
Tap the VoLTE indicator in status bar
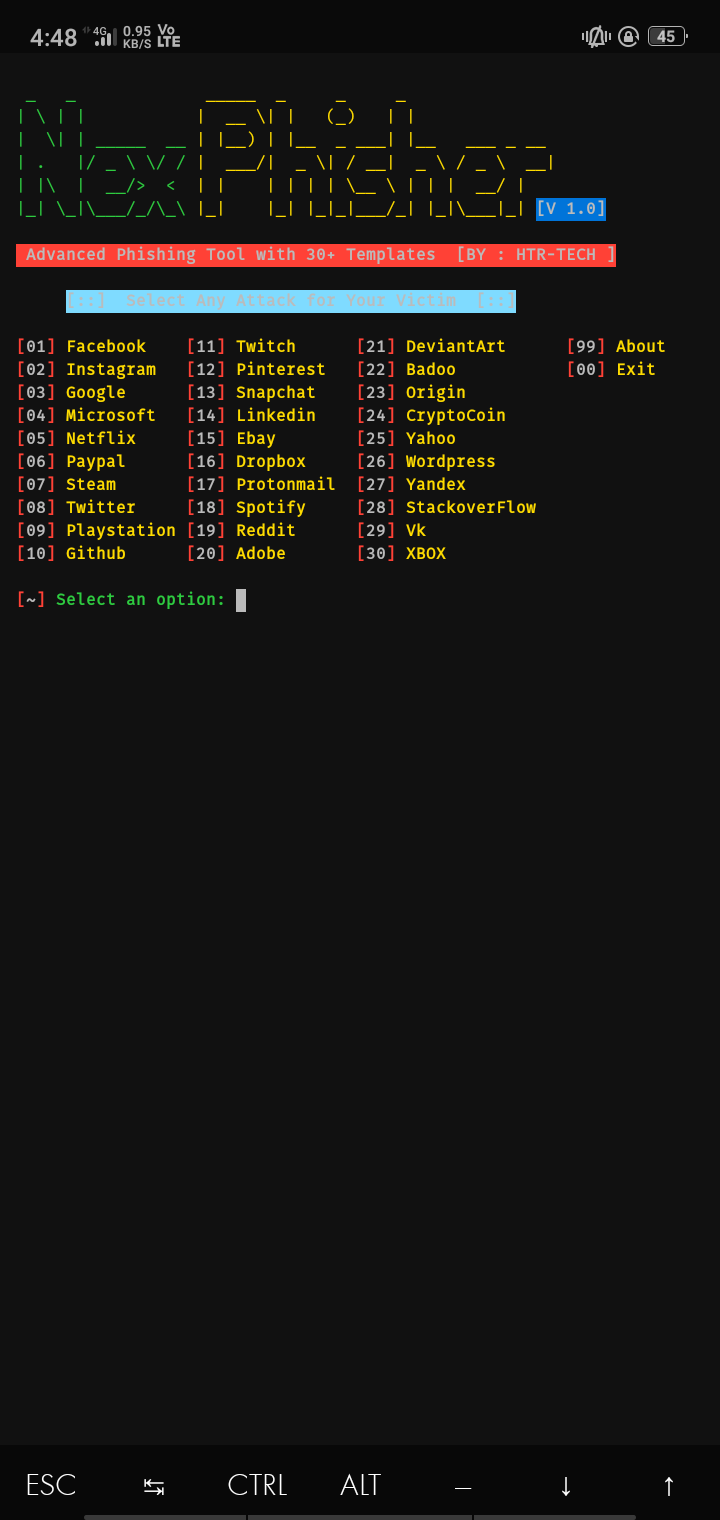(x=168, y=36)
